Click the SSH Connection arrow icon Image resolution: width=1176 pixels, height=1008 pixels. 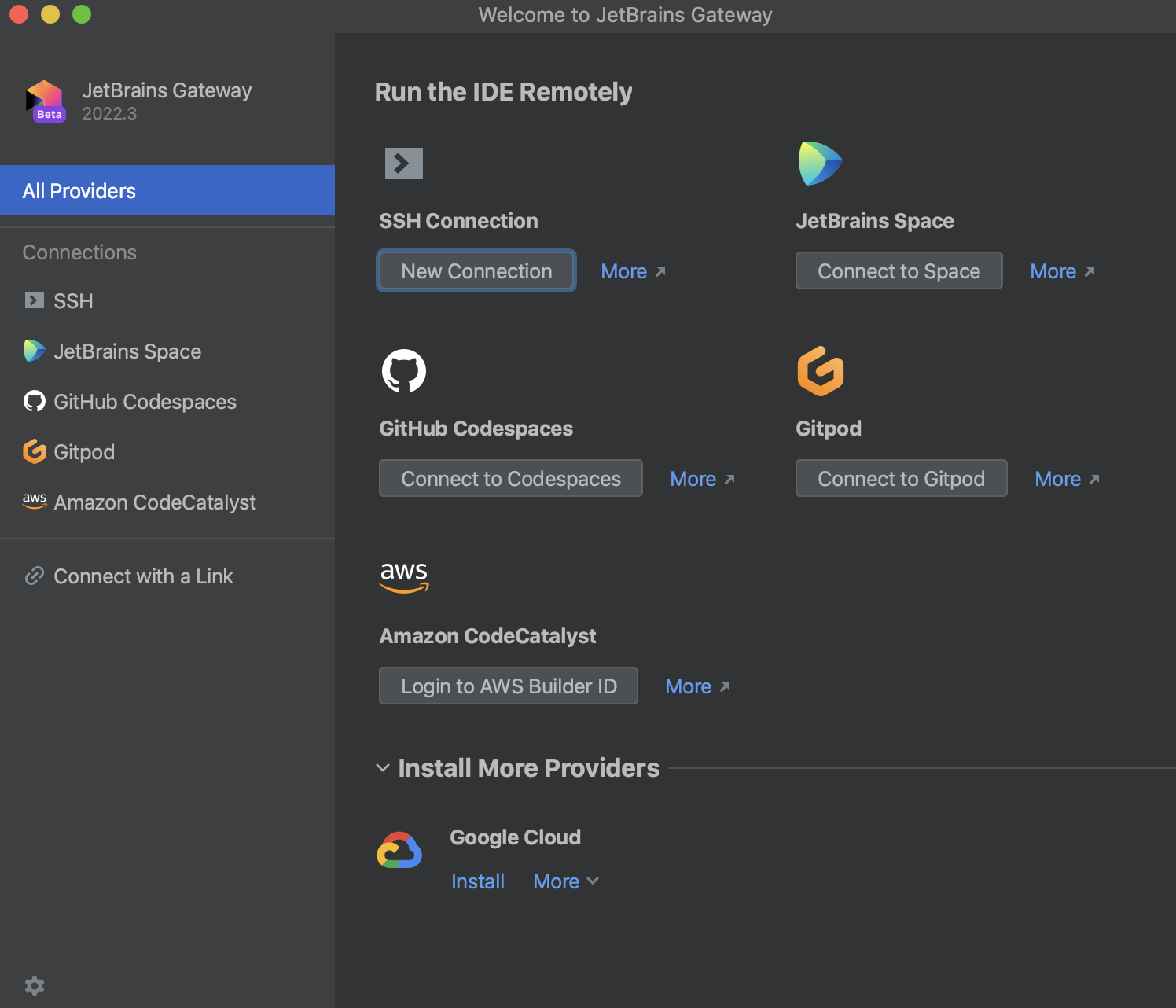(x=403, y=164)
